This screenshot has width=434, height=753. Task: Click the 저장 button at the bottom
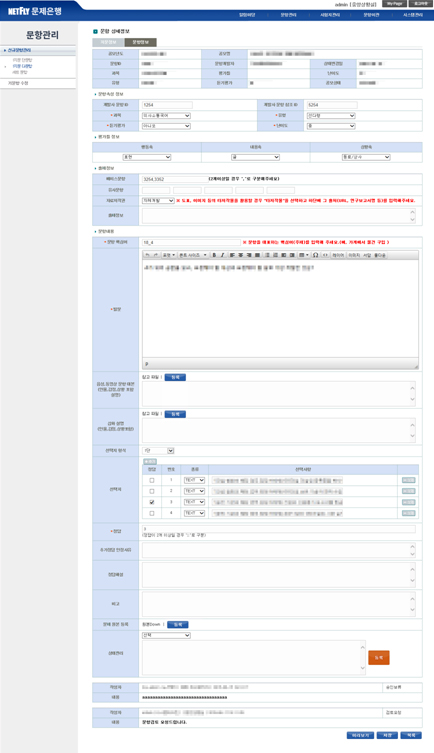(387, 735)
